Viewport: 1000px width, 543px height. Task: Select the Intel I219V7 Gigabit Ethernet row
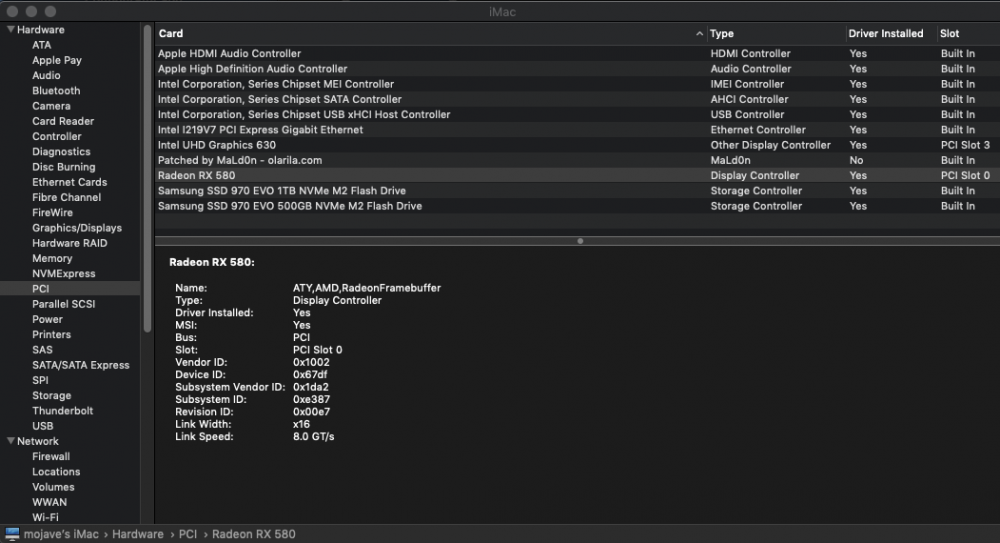tap(577, 130)
